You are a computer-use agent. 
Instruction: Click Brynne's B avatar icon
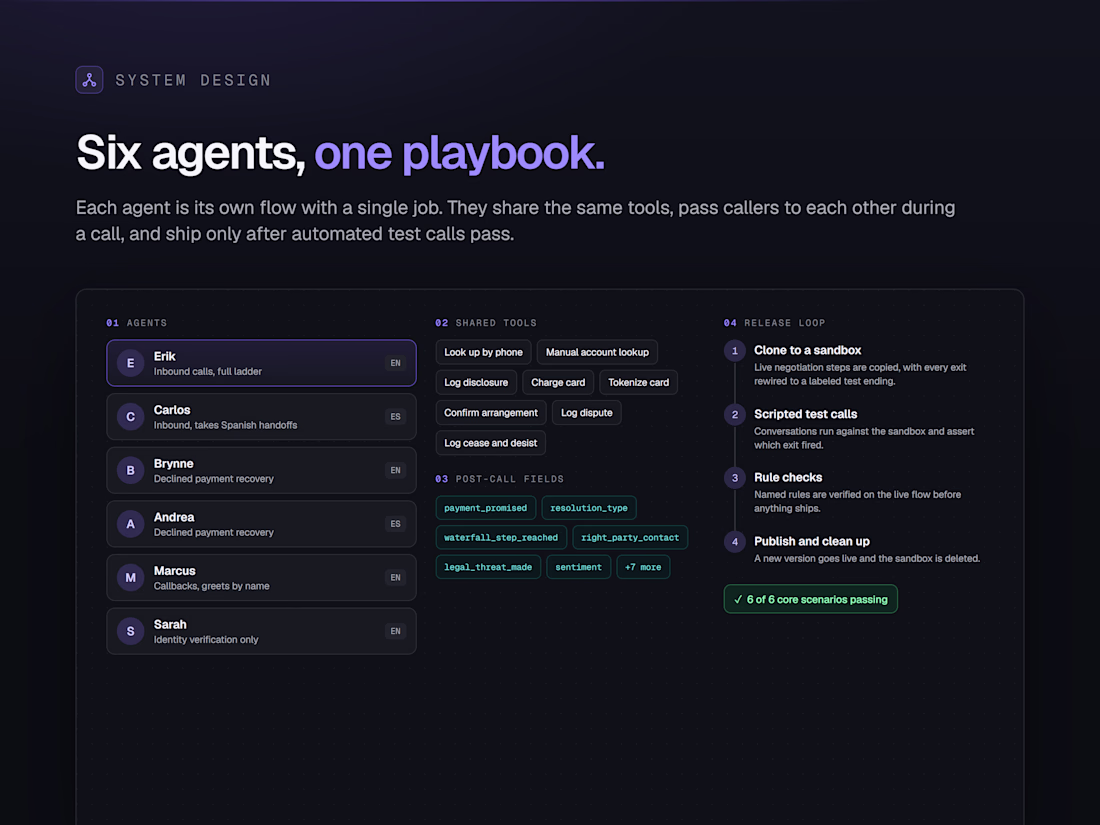click(130, 471)
